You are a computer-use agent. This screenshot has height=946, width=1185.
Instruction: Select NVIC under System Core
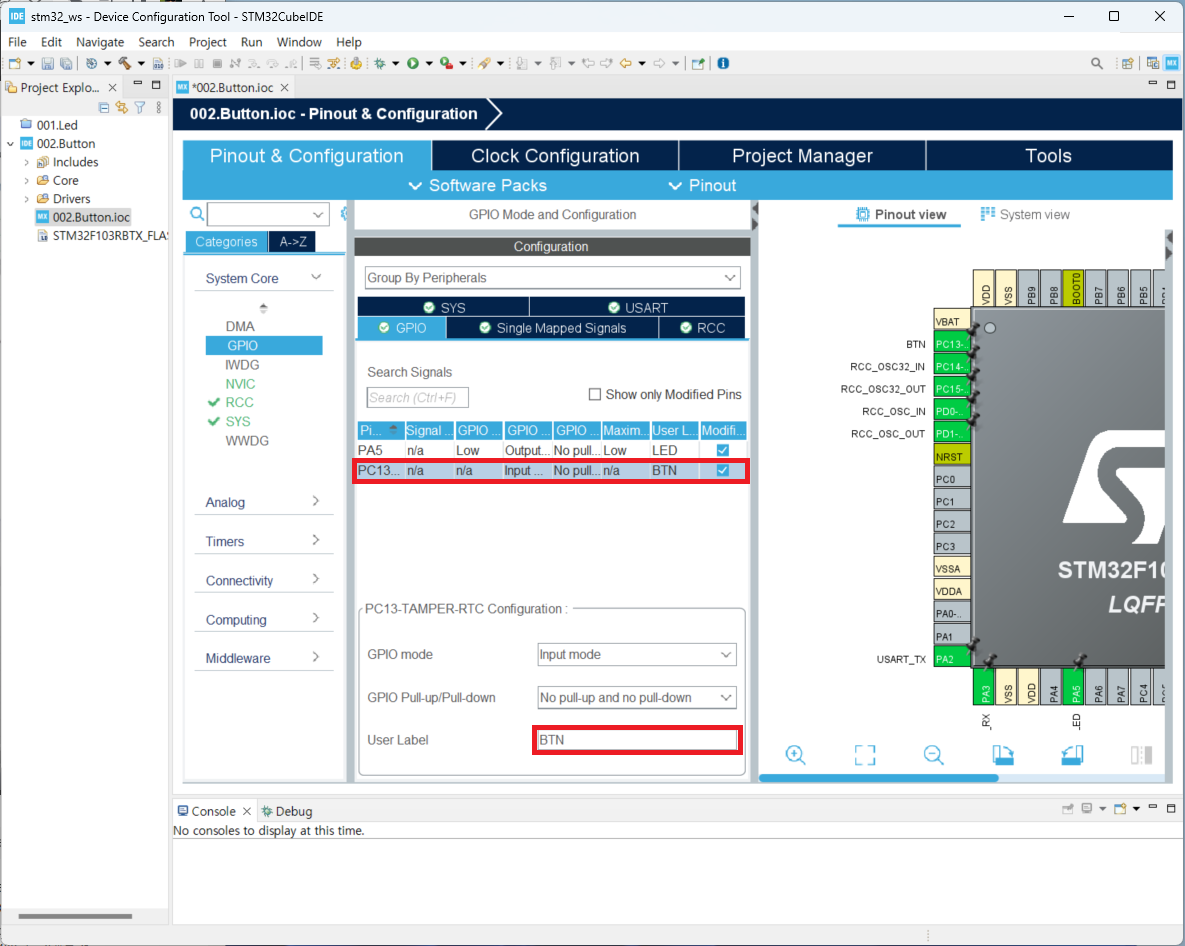coord(240,384)
